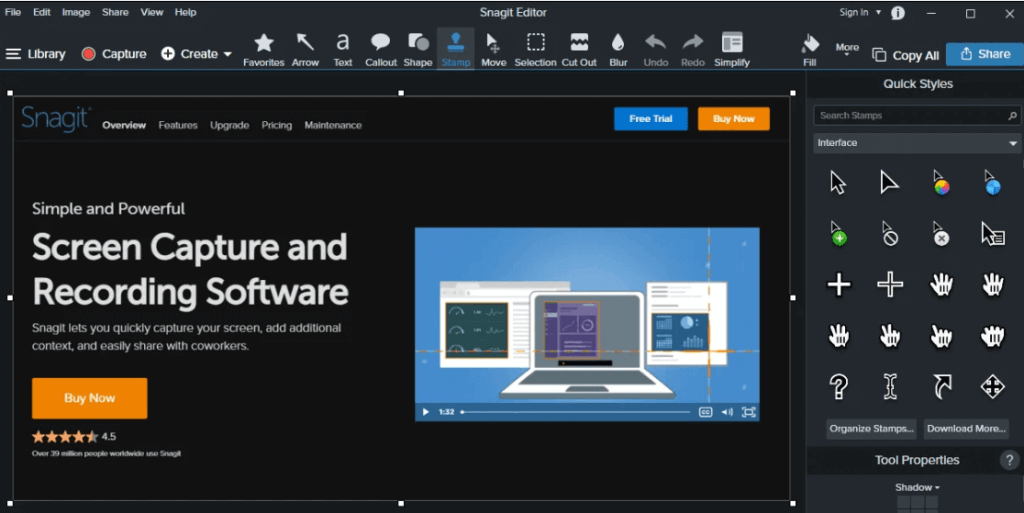Pick the closed grabbing fist stamp
The height and width of the screenshot is (513, 1024).
(x=992, y=336)
